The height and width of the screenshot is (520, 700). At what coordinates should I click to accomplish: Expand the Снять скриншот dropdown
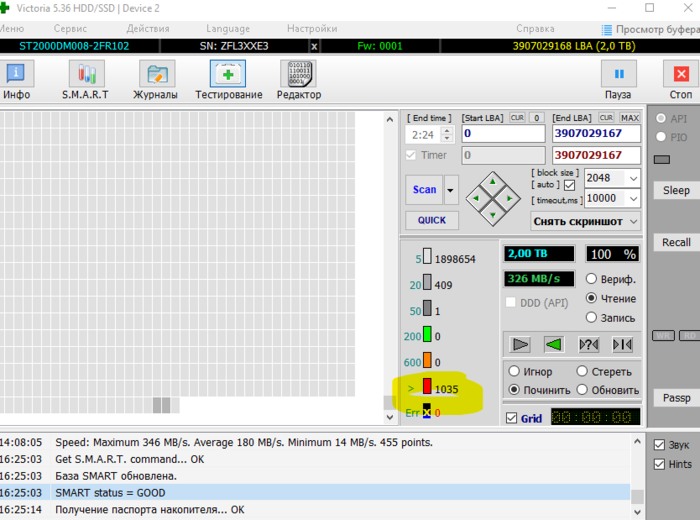point(633,222)
